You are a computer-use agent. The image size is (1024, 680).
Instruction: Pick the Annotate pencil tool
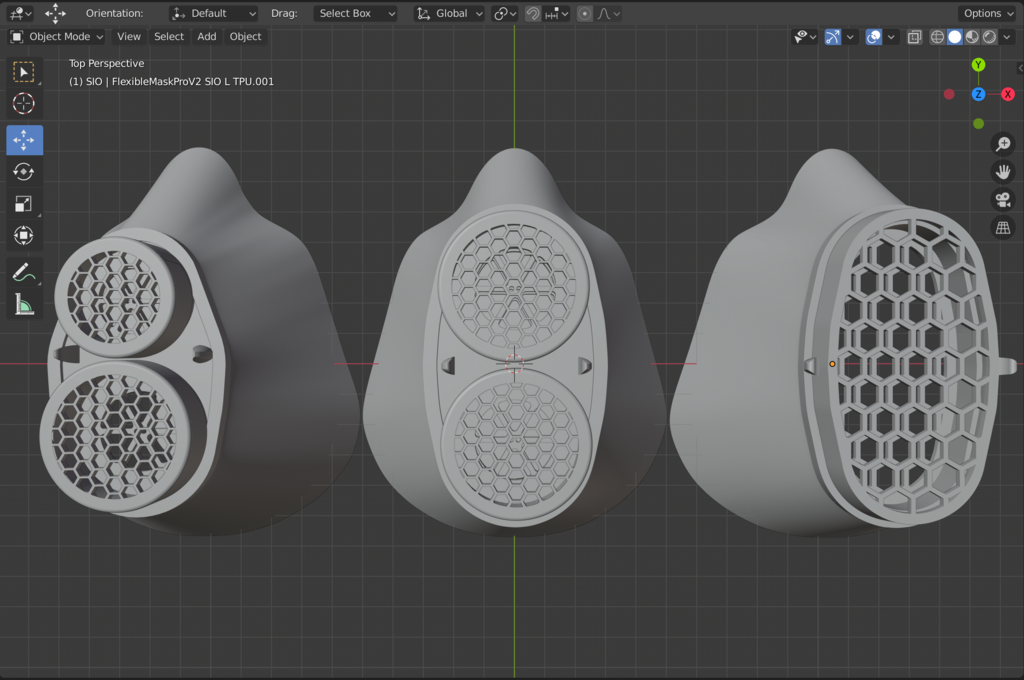(x=24, y=272)
